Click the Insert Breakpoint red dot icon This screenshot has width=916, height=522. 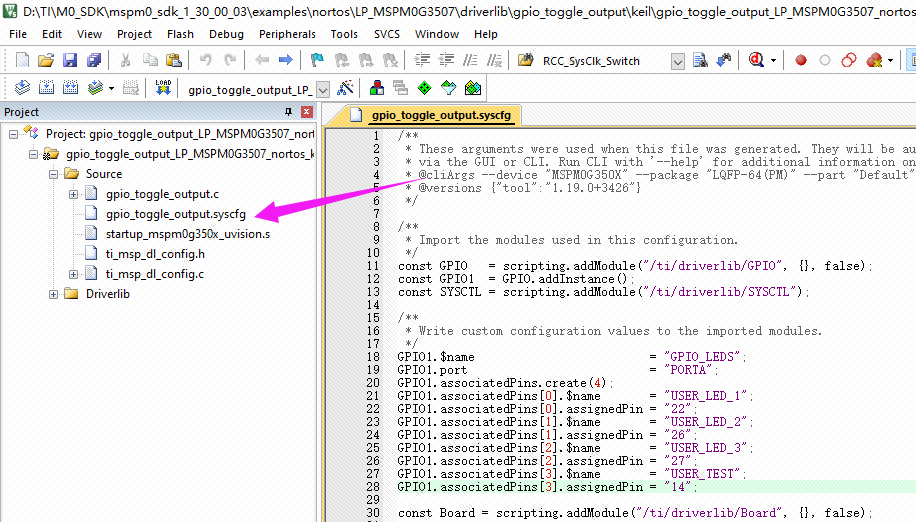click(x=800, y=61)
